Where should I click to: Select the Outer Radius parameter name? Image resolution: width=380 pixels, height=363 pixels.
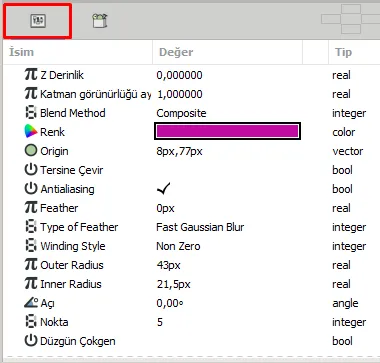tap(72, 265)
